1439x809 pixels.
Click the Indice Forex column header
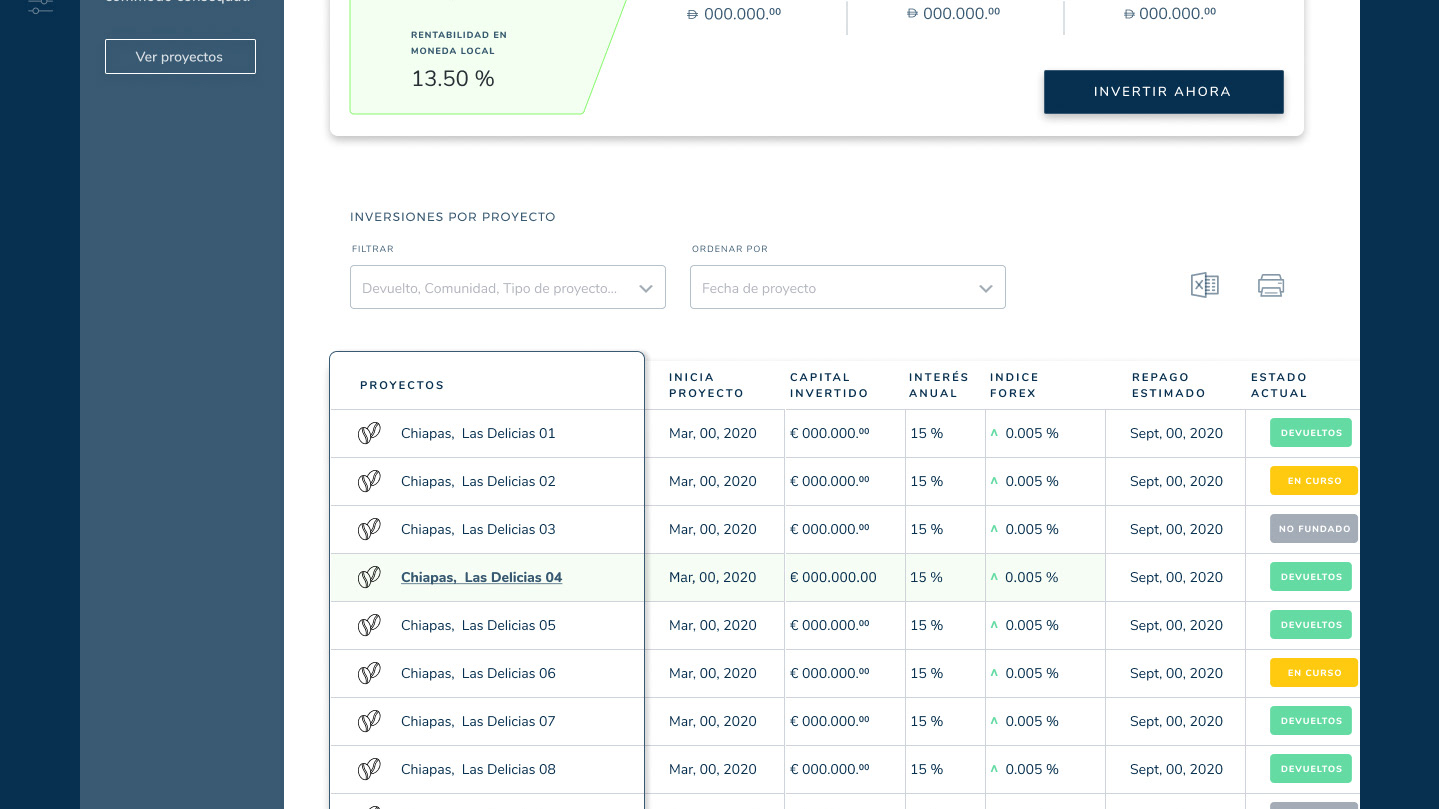[x=1014, y=385]
